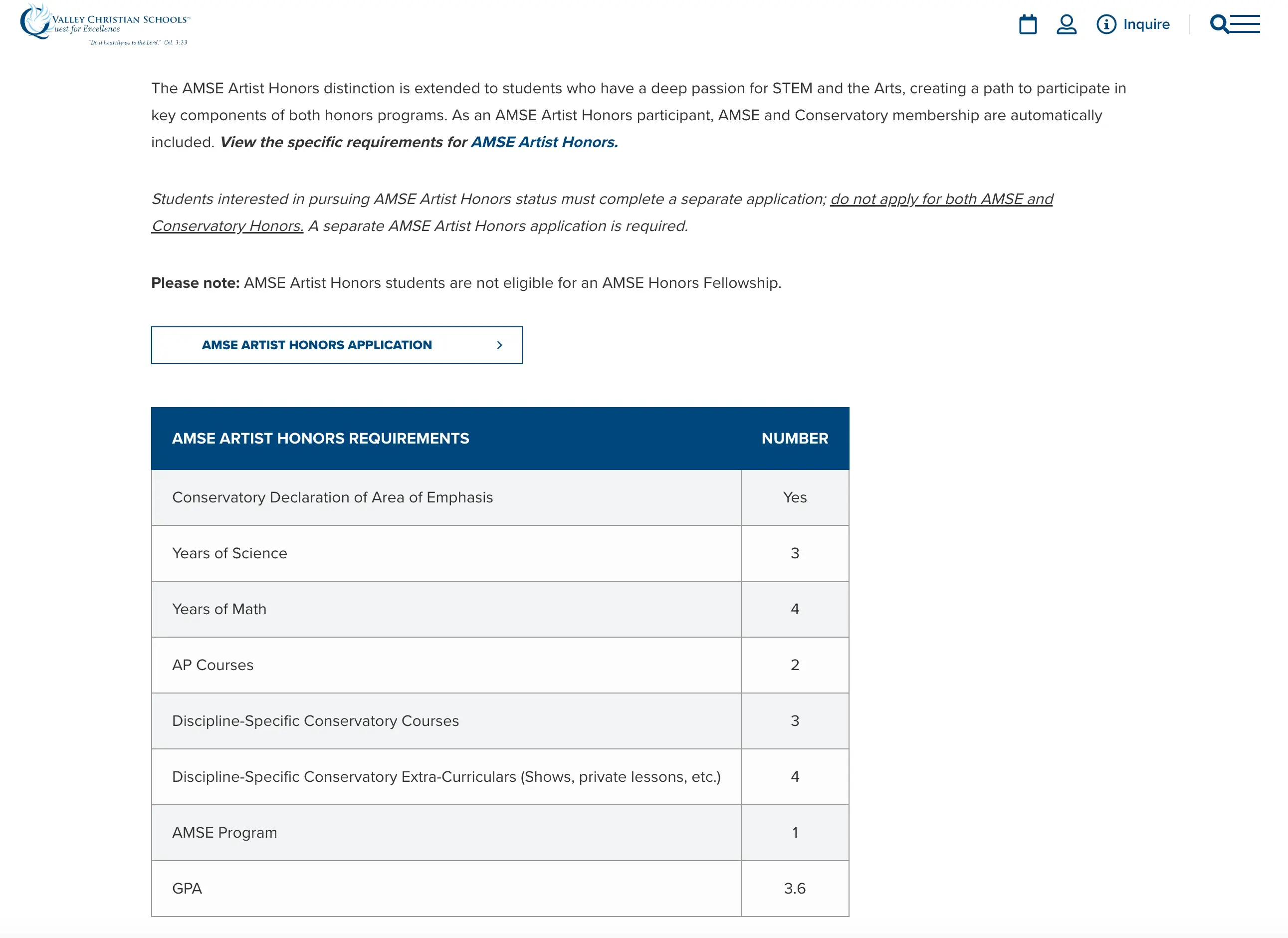
Task: Open the hamburger menu lines
Action: coord(1246,24)
